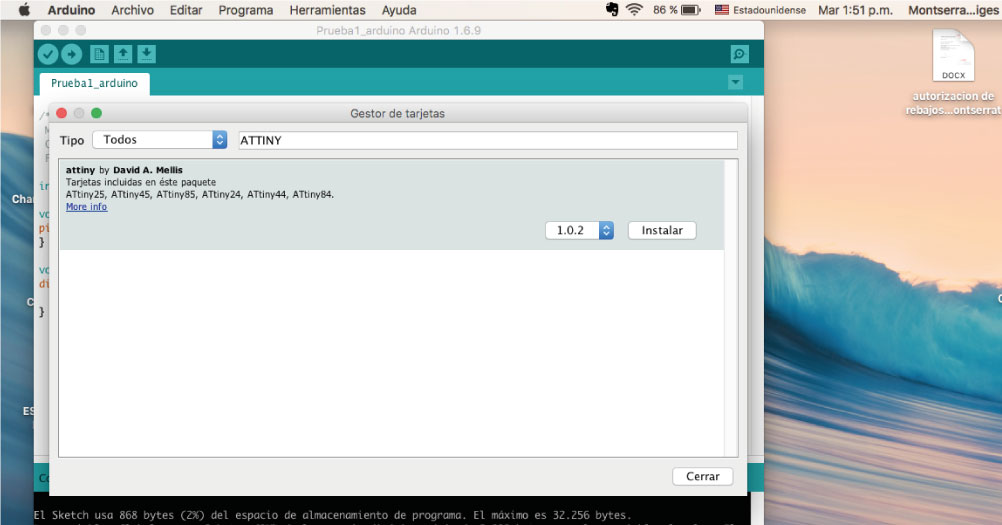Close the Gestor de tarjetas dialog with red button
1002x525 pixels.
[62, 113]
